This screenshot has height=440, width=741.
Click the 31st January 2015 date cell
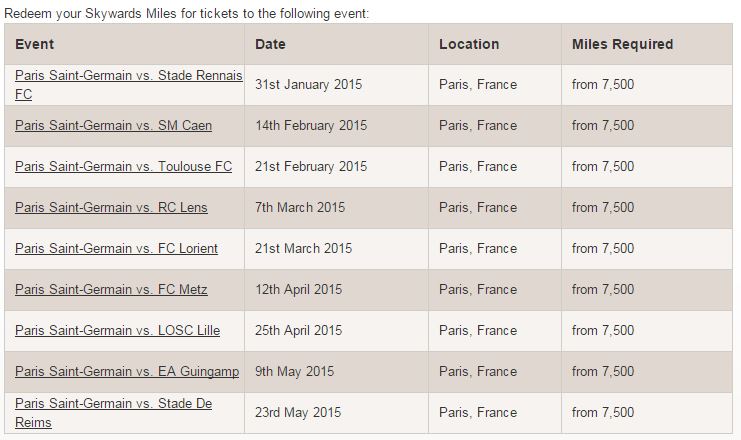point(310,85)
